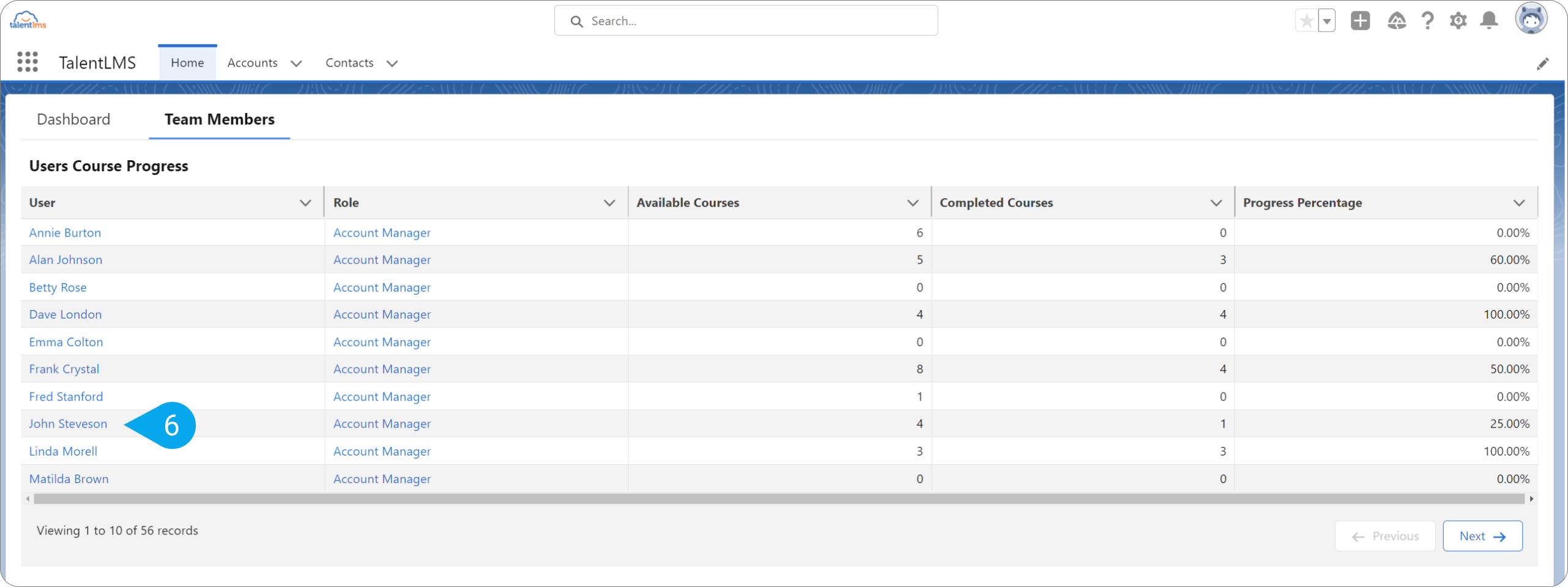Open the user avatar profile menu
Image resolution: width=1568 pixels, height=587 pixels.
coord(1531,18)
